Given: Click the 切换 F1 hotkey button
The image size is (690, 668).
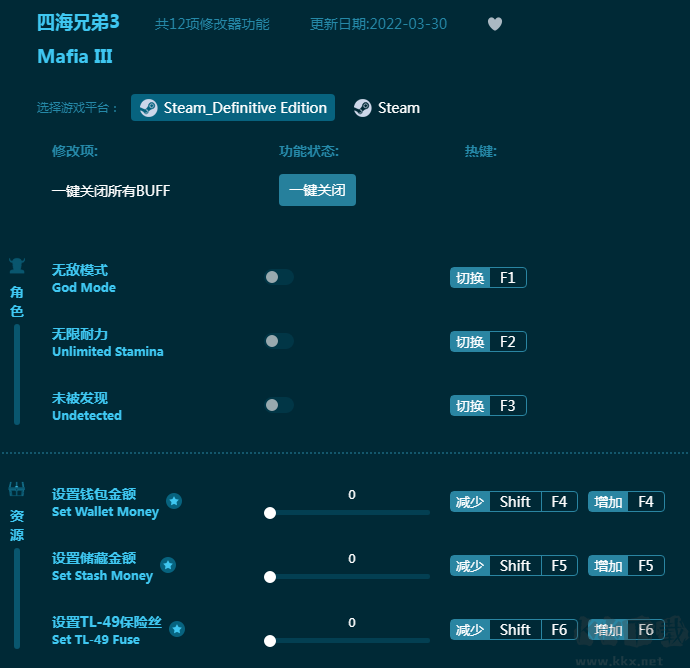Looking at the screenshot, I should (x=488, y=278).
